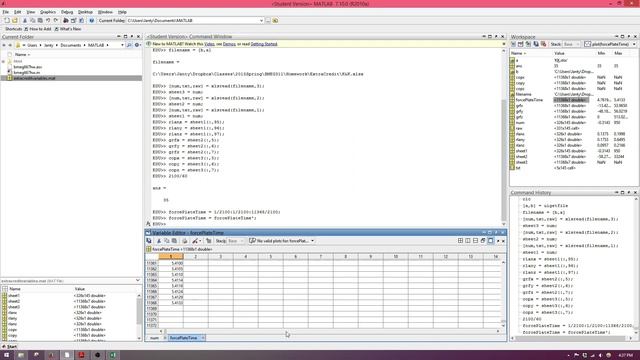Click the browse-for-folder ellipsis button
This screenshot has height=360, width=640.
pyautogui.click(x=268, y=20)
